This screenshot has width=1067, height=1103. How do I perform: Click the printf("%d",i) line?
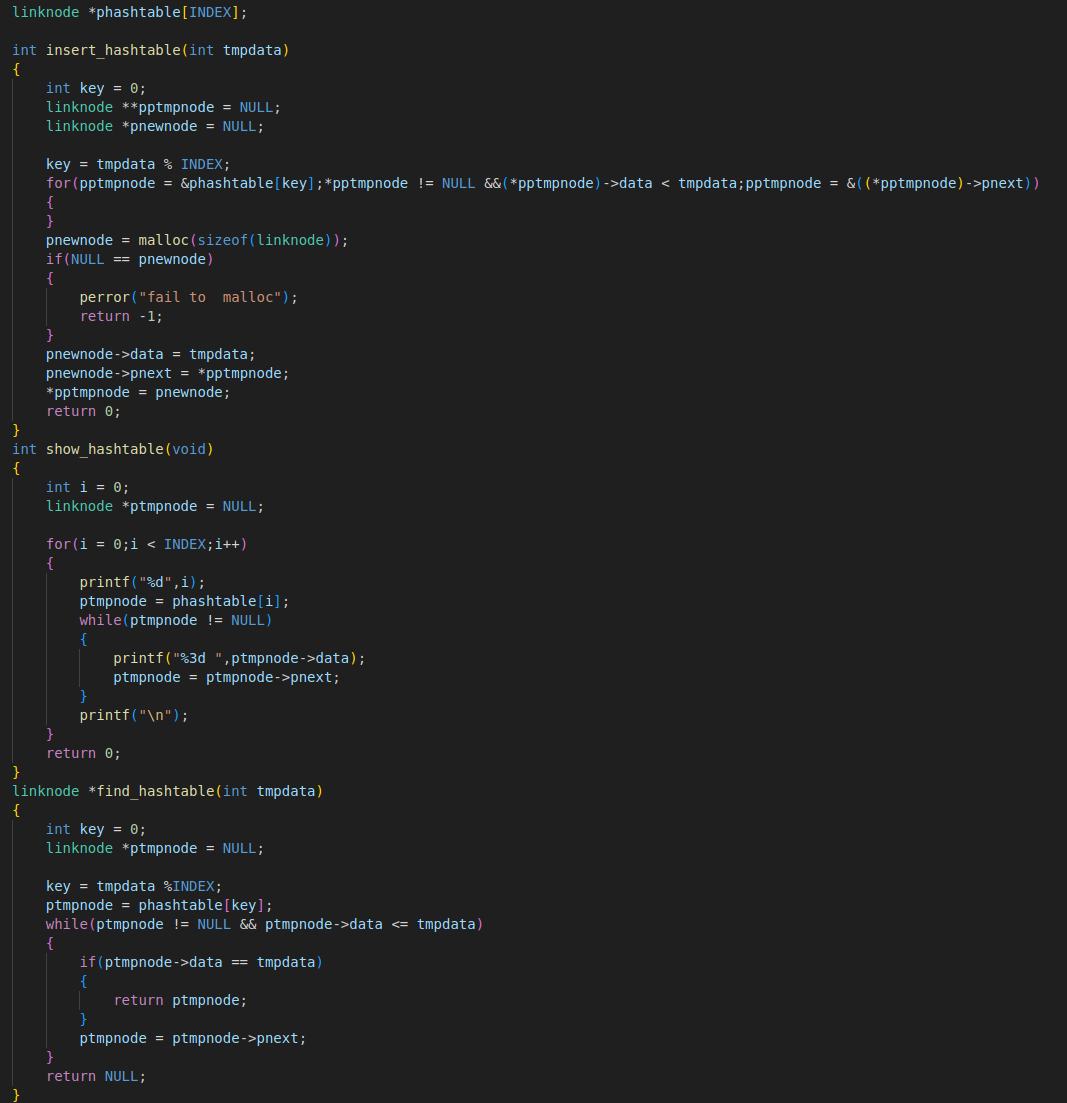click(142, 582)
